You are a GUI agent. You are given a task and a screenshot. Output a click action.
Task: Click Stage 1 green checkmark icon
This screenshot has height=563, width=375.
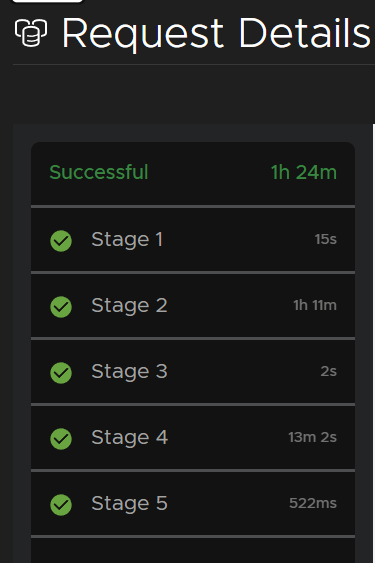61,241
